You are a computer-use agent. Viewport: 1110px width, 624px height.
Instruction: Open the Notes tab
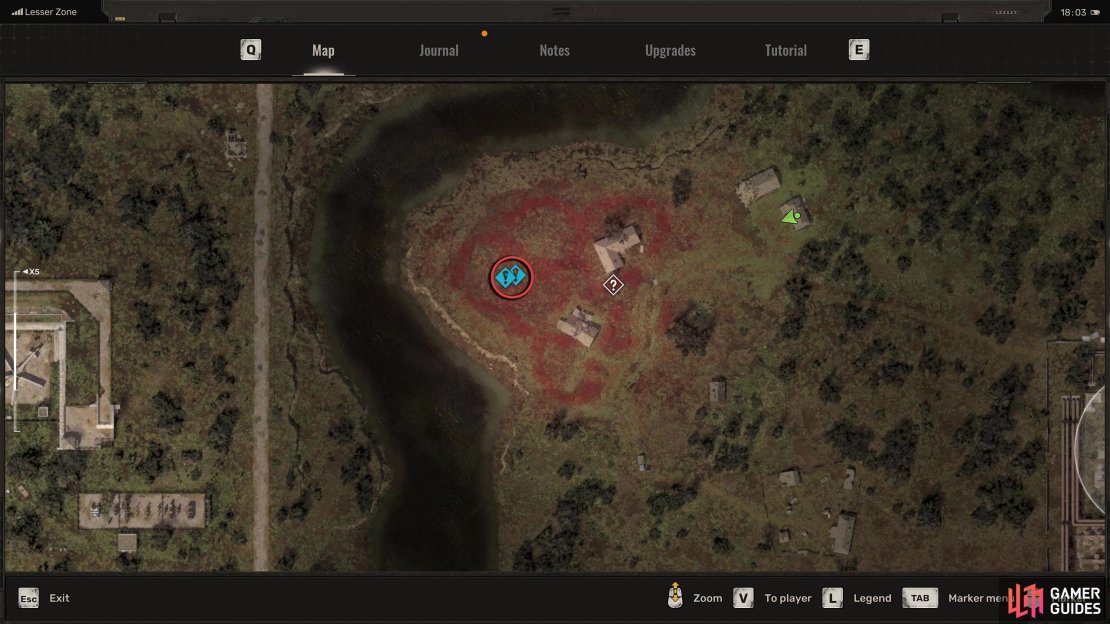(554, 50)
